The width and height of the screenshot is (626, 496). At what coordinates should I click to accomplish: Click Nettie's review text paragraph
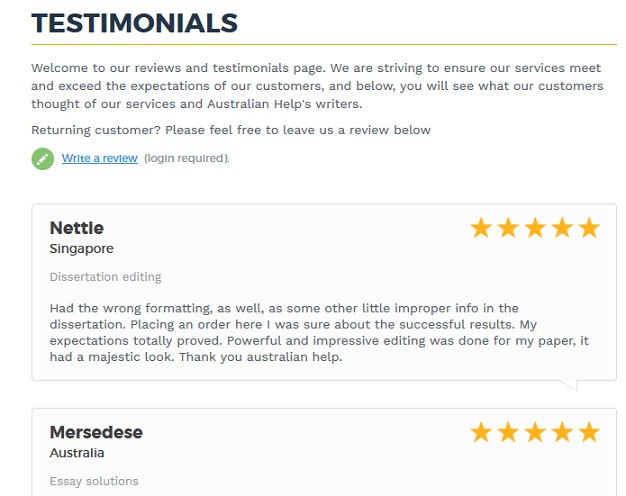(319, 332)
